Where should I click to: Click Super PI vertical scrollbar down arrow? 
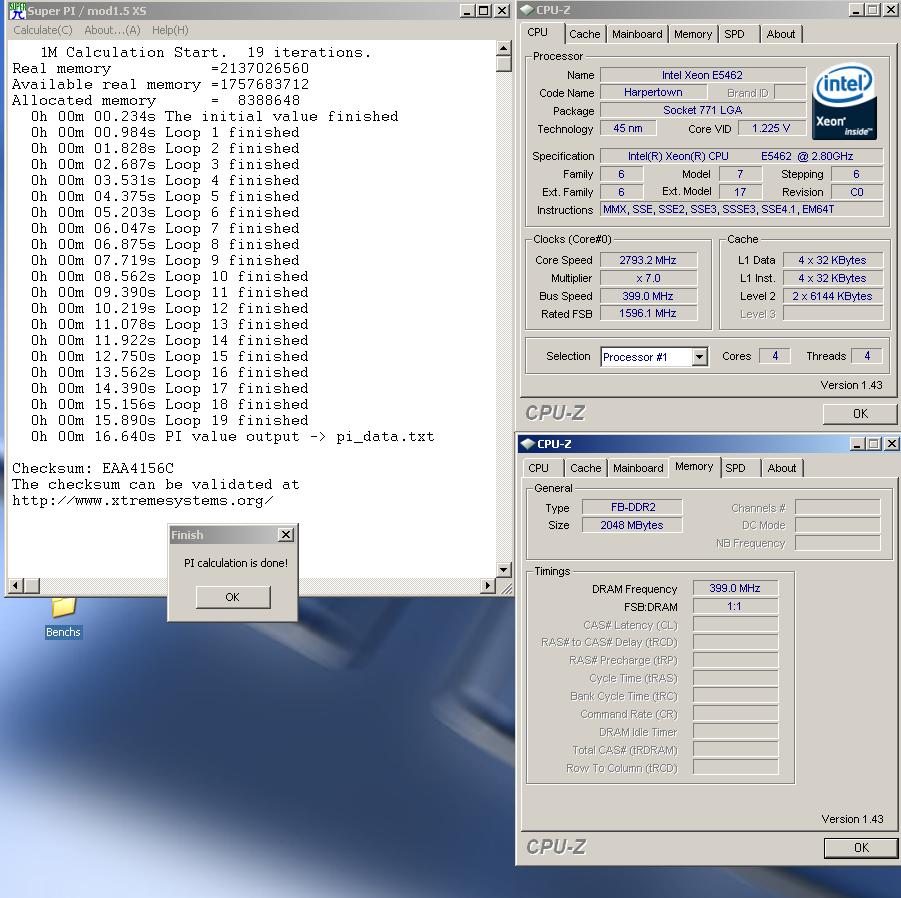click(x=503, y=570)
